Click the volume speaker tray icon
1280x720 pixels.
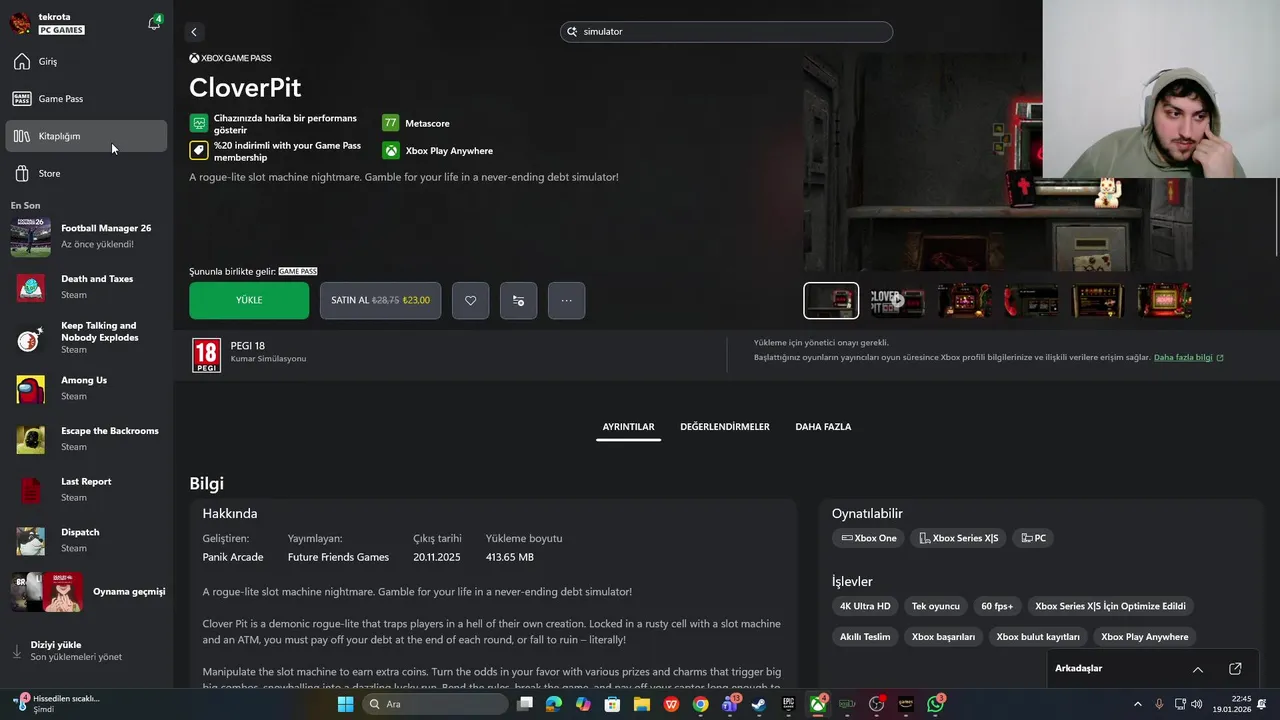click(1197, 704)
